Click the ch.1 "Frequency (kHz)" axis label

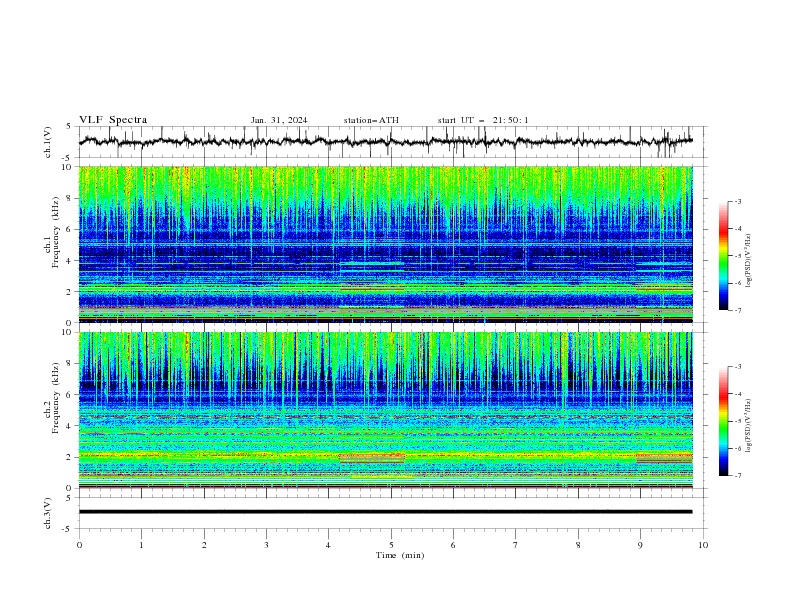(55, 233)
